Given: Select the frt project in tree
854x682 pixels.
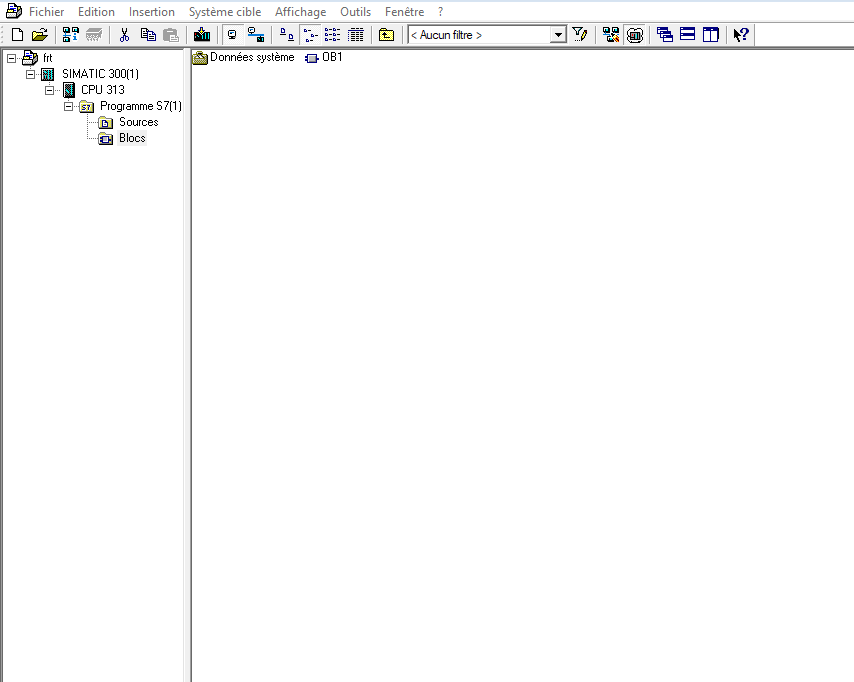Looking at the screenshot, I should (48, 58).
